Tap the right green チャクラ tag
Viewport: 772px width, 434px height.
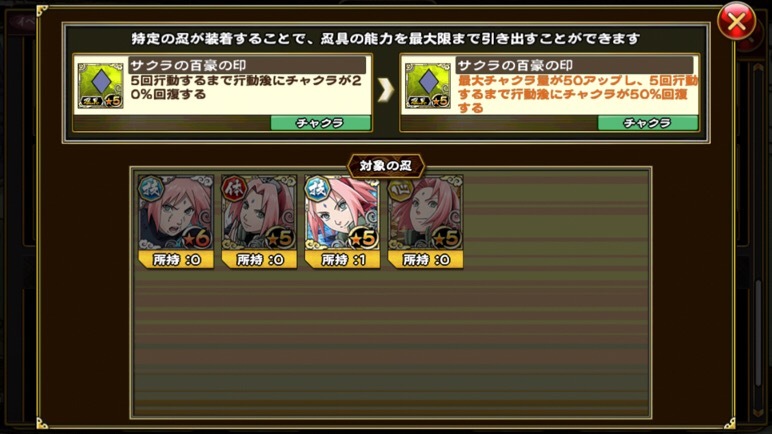click(x=647, y=123)
